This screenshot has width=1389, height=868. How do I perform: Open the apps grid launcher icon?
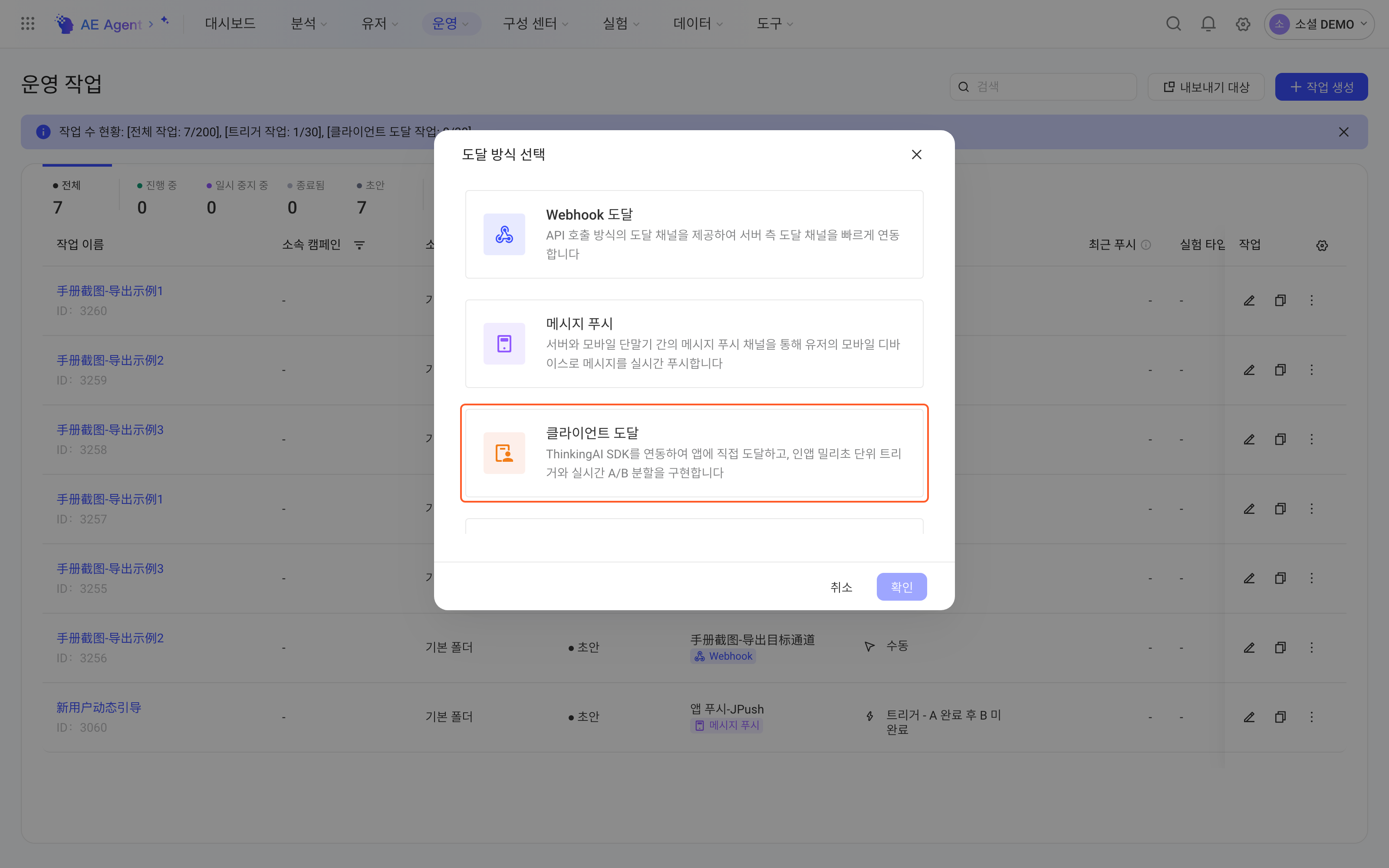[x=27, y=23]
